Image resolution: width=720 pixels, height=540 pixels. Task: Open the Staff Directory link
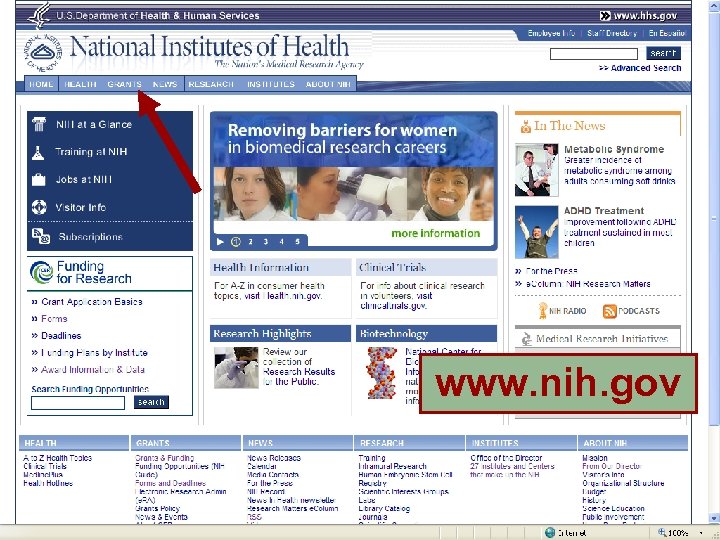point(612,33)
